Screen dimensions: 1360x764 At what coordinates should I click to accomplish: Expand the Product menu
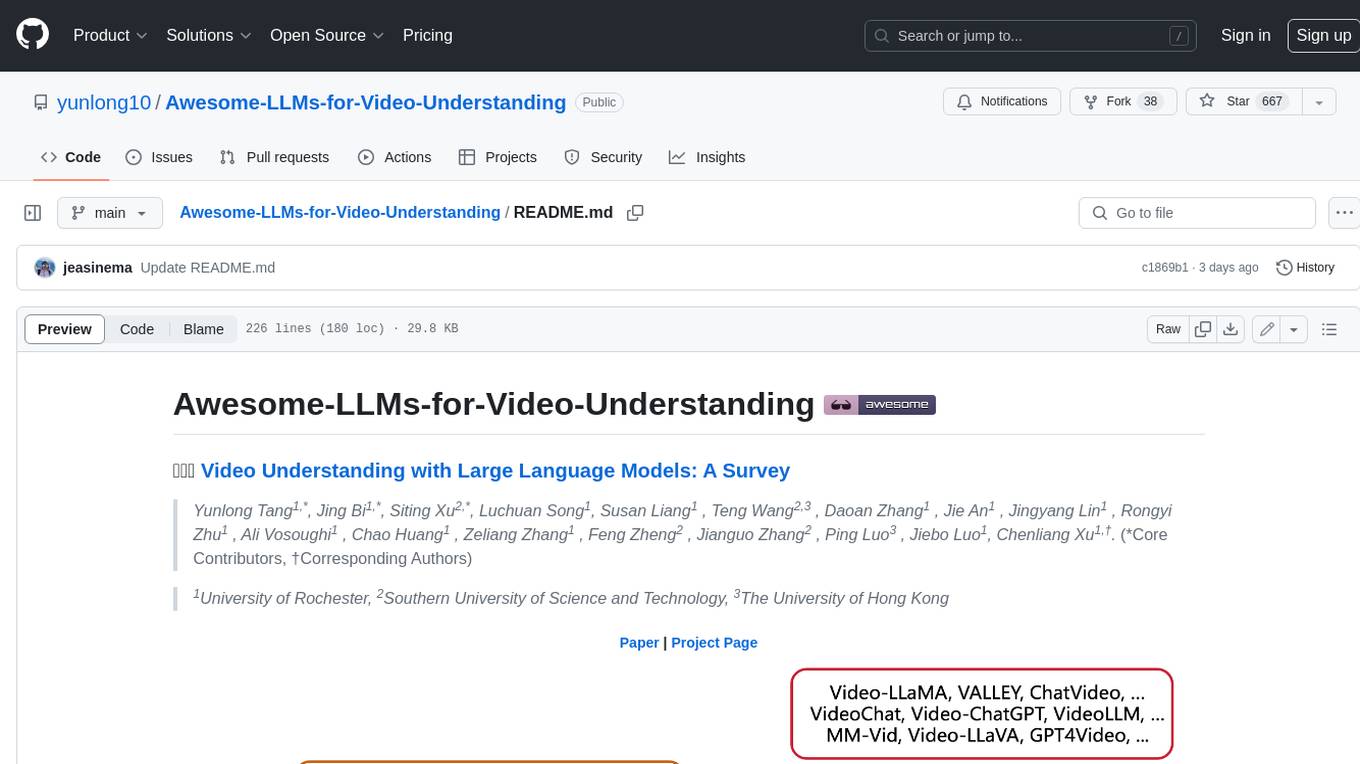pos(110,35)
